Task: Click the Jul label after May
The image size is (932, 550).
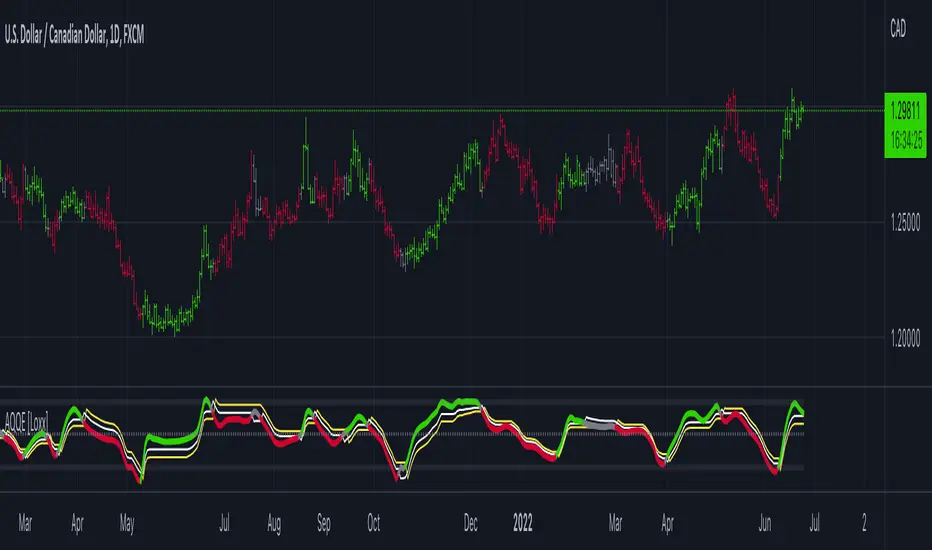Action: pyautogui.click(x=224, y=523)
